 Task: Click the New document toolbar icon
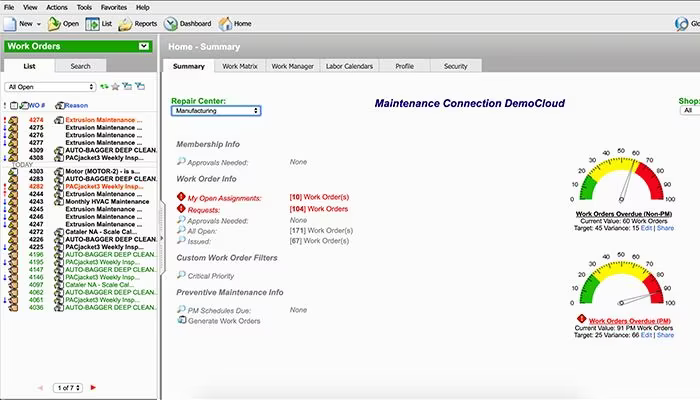point(10,24)
